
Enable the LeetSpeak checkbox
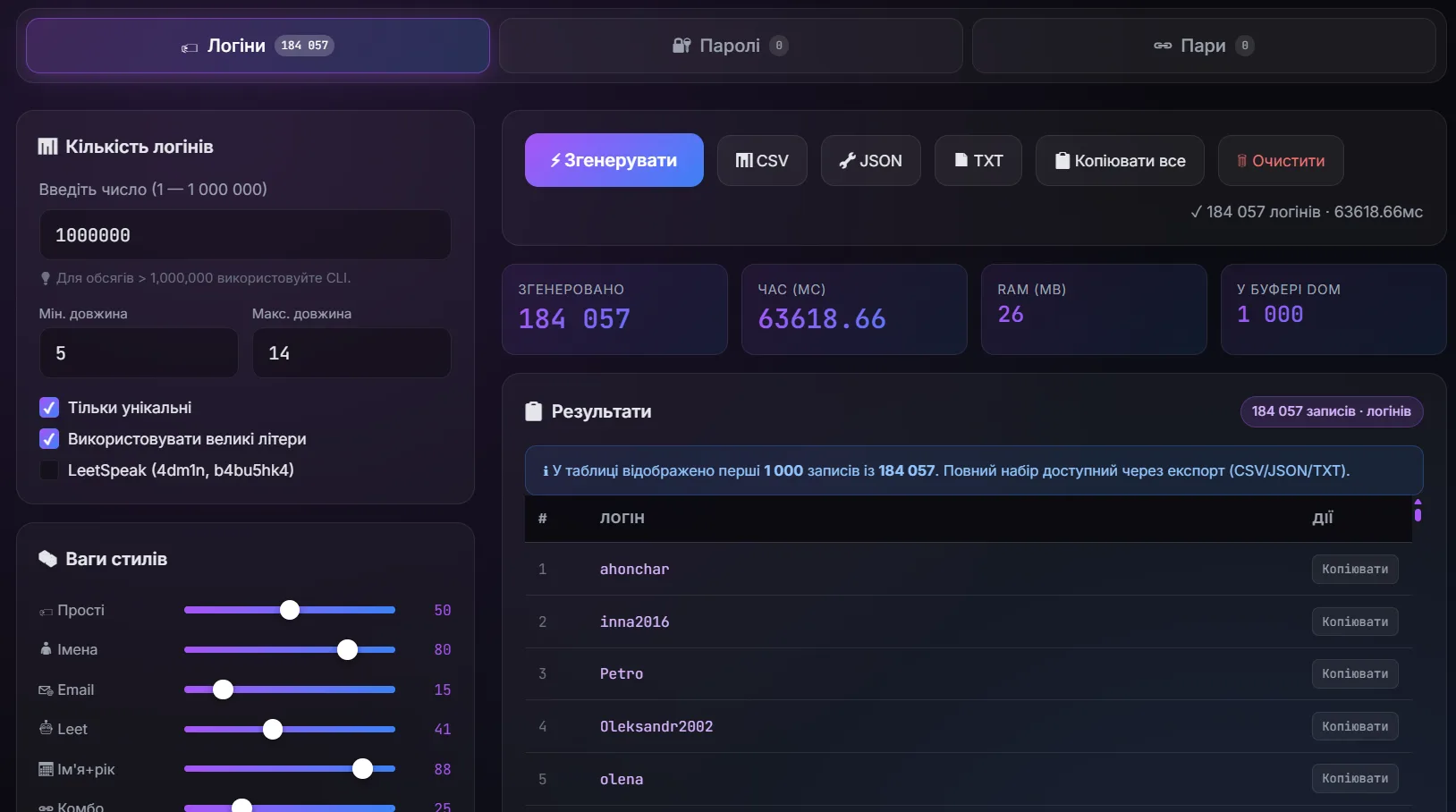point(49,470)
